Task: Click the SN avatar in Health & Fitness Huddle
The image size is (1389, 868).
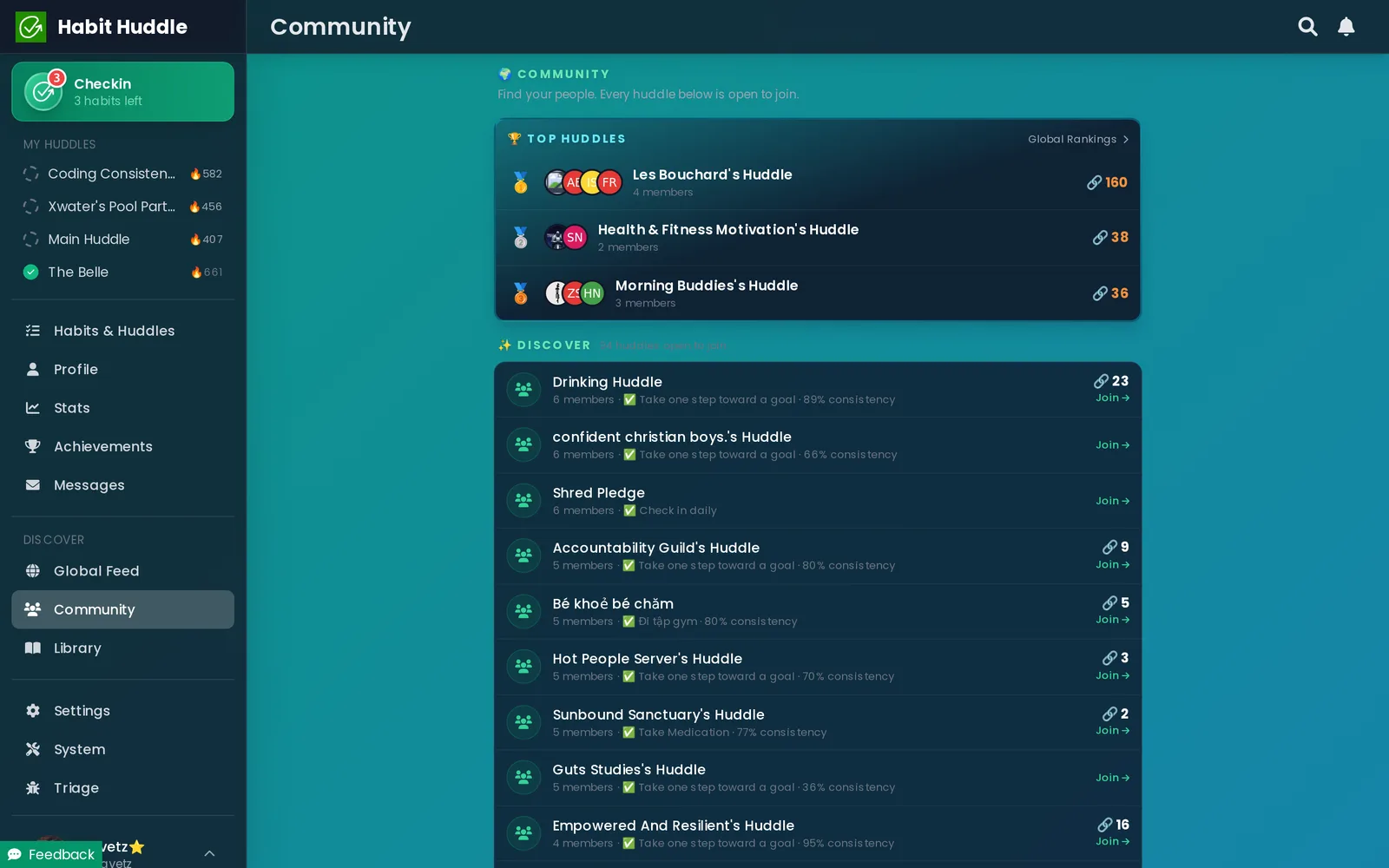Action: point(575,238)
